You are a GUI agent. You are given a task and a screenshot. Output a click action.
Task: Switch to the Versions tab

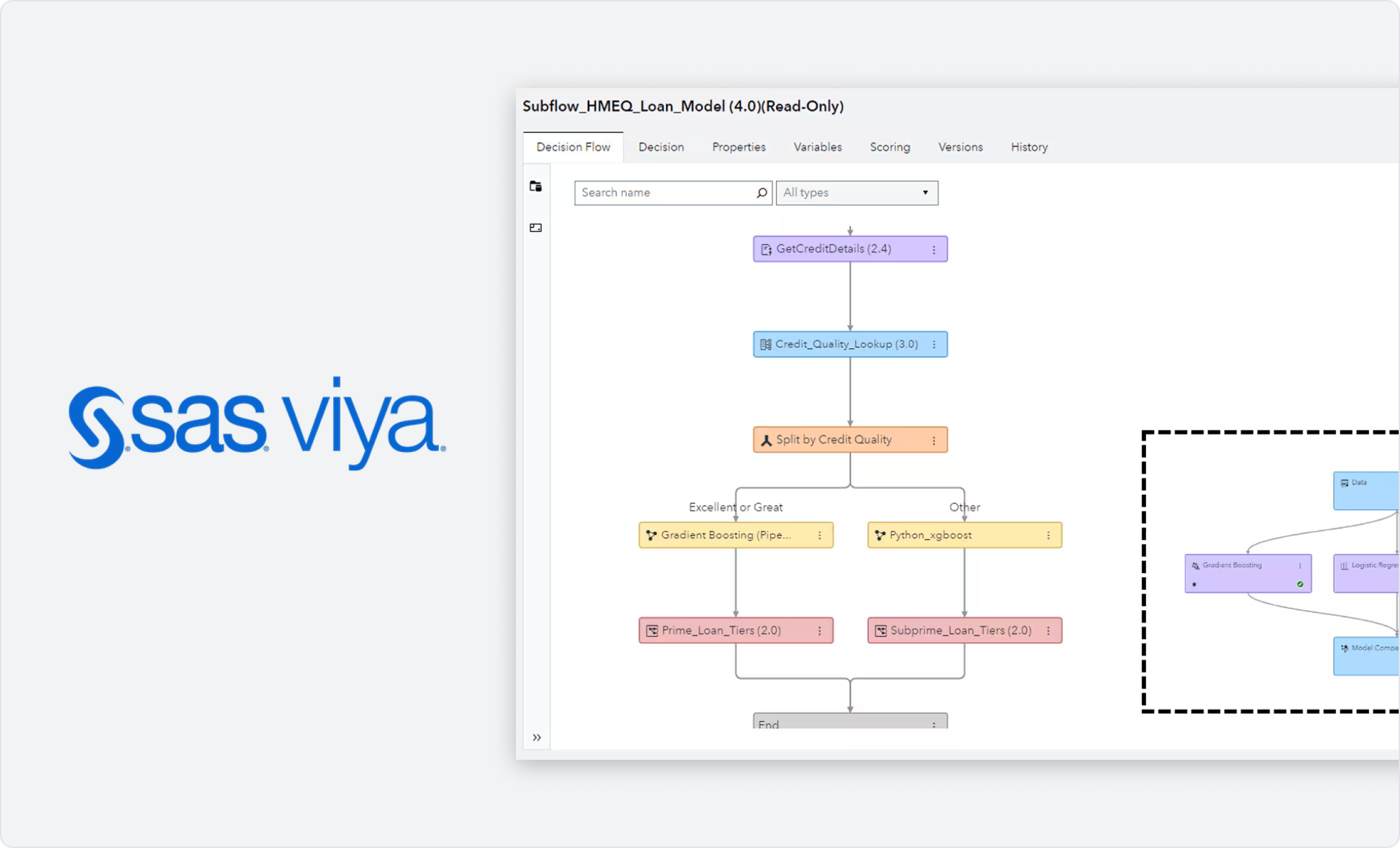point(961,147)
